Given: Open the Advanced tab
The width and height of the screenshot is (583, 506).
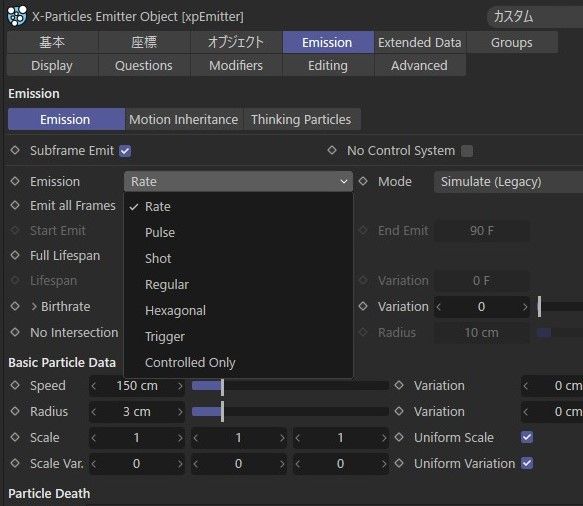Looking at the screenshot, I should (420, 65).
